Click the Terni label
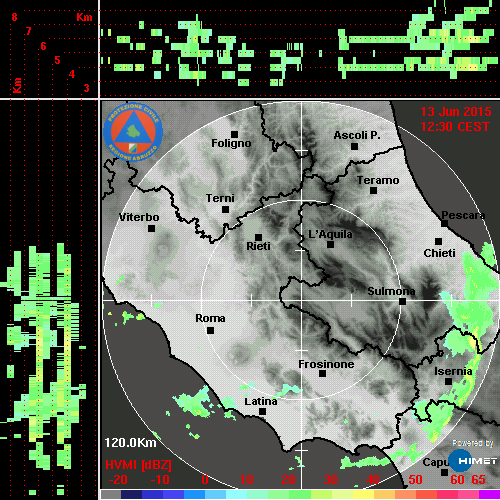 (220, 198)
